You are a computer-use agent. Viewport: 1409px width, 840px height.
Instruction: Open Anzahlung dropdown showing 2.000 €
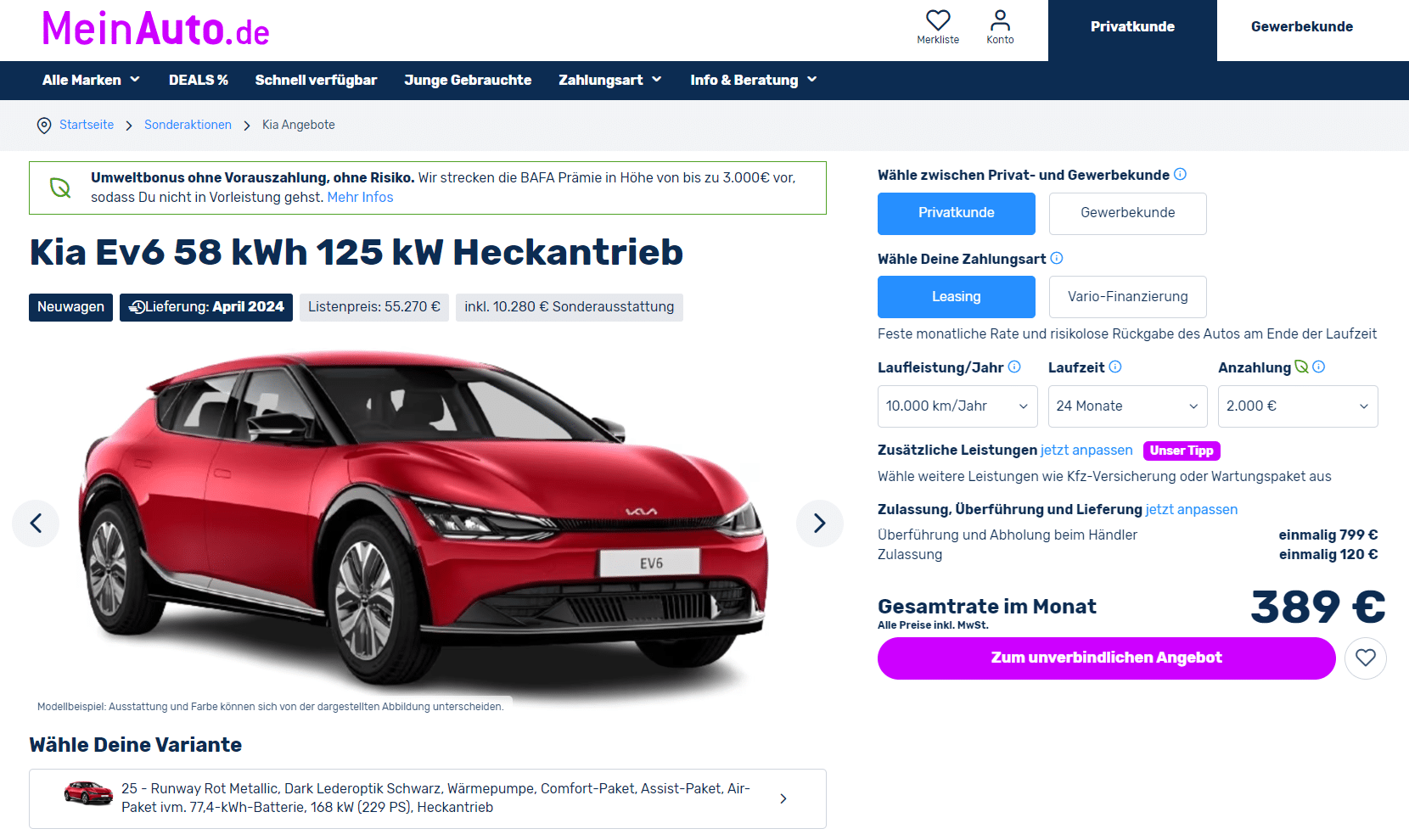[1298, 406]
